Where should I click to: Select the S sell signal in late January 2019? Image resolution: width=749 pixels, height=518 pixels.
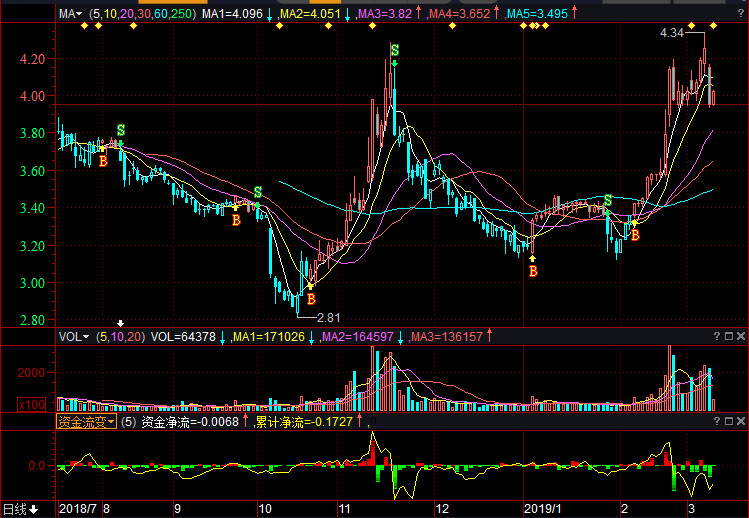[x=608, y=200]
